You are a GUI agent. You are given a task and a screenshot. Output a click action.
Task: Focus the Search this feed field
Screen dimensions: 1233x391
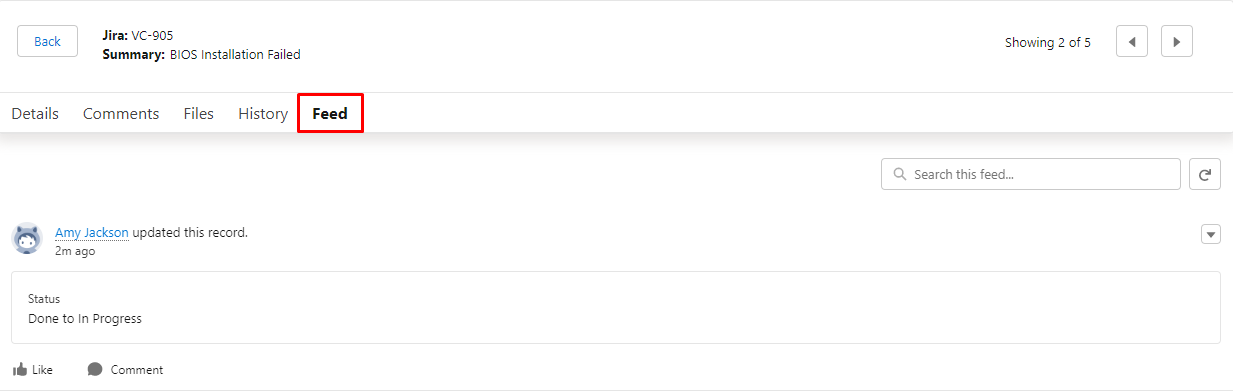[1031, 174]
